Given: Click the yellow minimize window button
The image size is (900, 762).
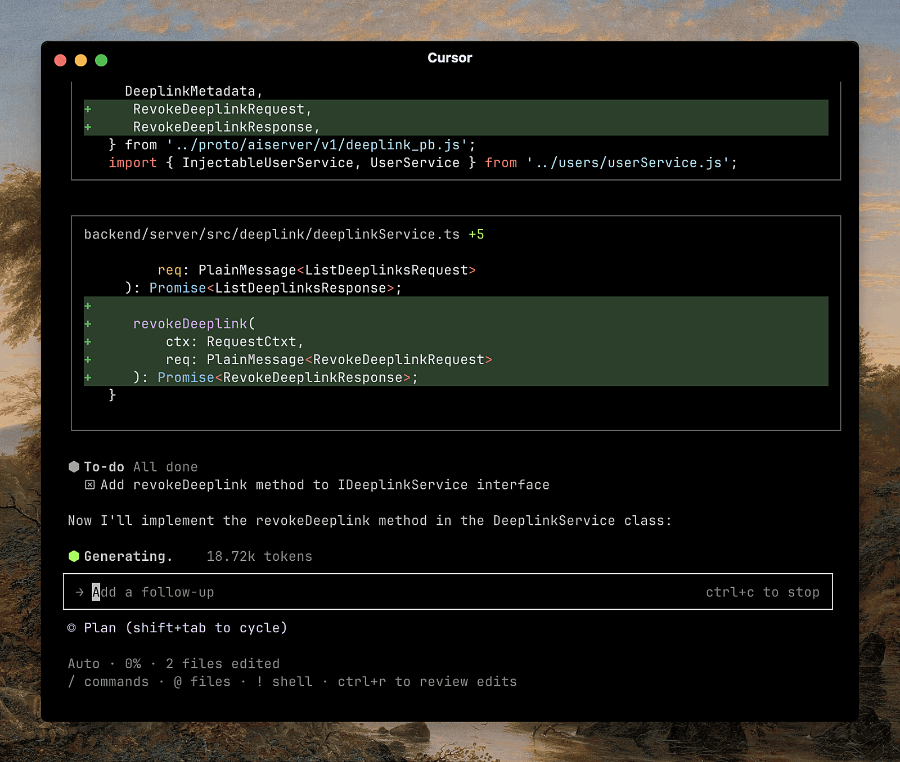Looking at the screenshot, I should [x=81, y=60].
